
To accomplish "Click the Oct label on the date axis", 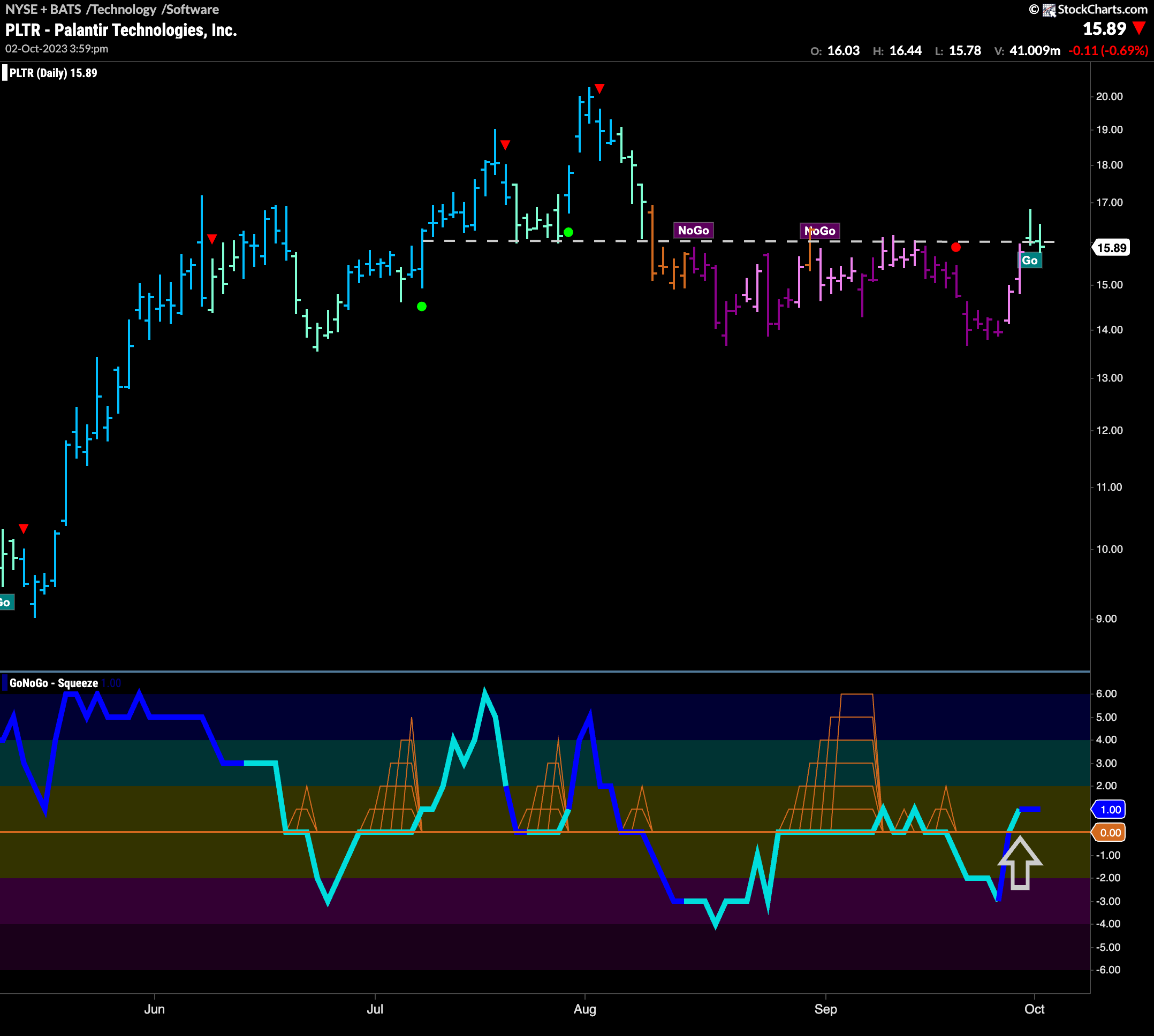I will pyautogui.click(x=1034, y=1009).
